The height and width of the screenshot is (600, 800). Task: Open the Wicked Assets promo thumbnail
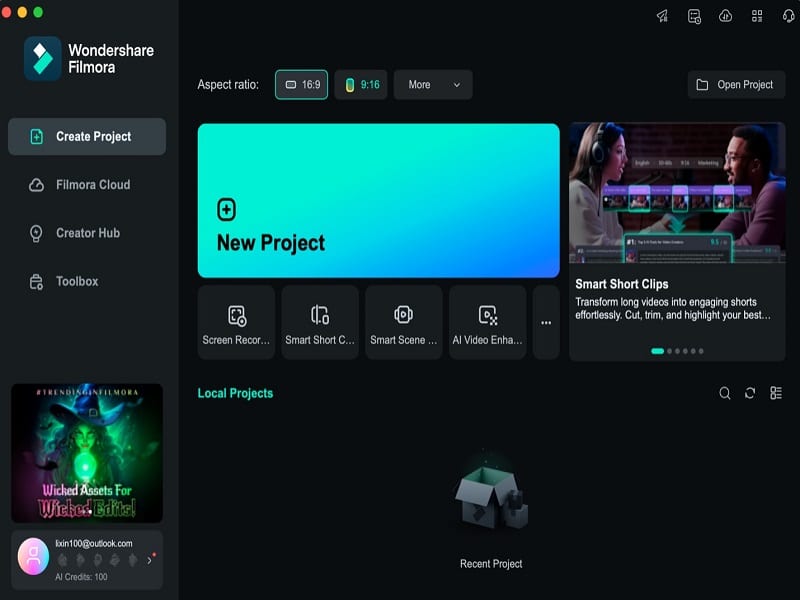pyautogui.click(x=87, y=453)
